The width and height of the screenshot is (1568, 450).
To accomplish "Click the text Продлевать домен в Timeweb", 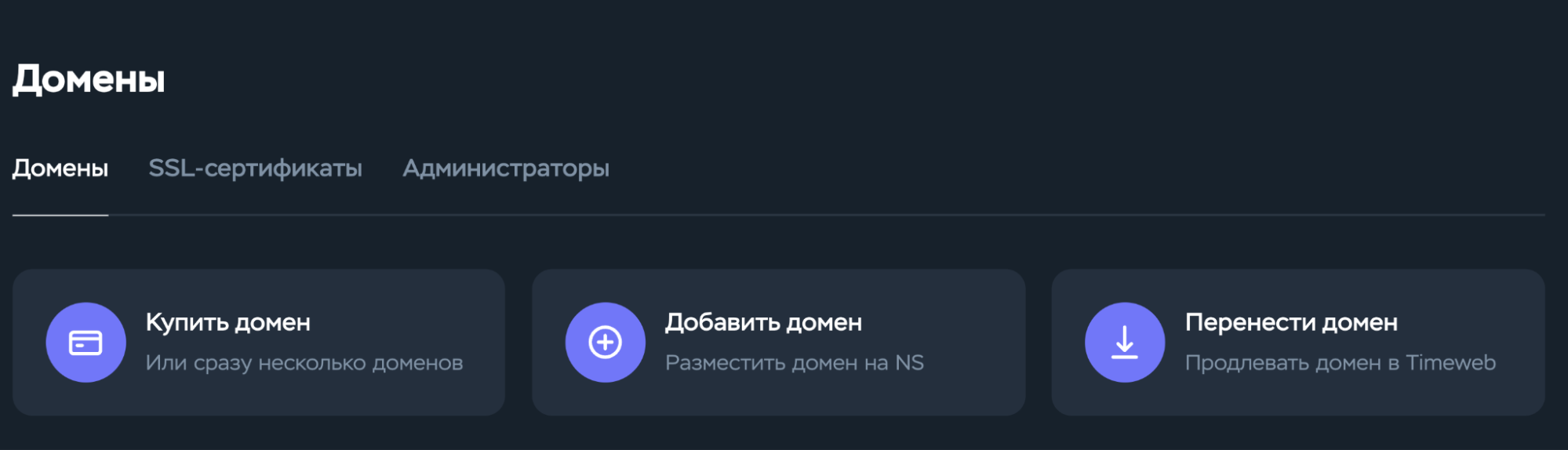I will [x=1340, y=363].
